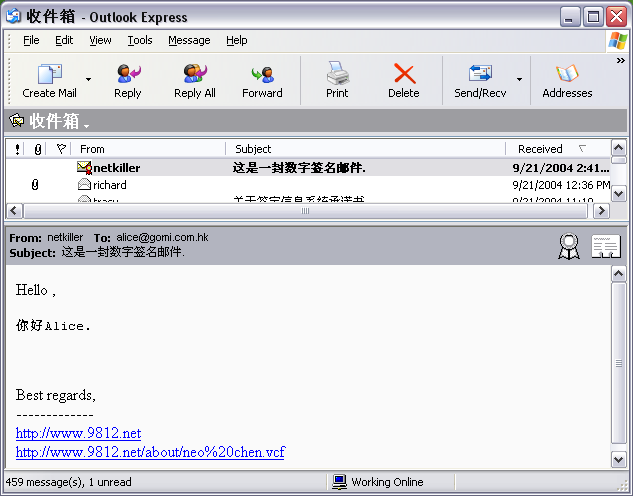
Task: Click the 459 message(s), 1 unread status
Action: pyautogui.click(x=69, y=482)
